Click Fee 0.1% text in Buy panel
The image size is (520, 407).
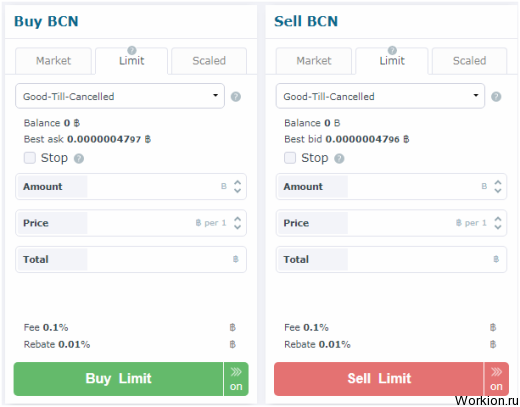point(46,328)
